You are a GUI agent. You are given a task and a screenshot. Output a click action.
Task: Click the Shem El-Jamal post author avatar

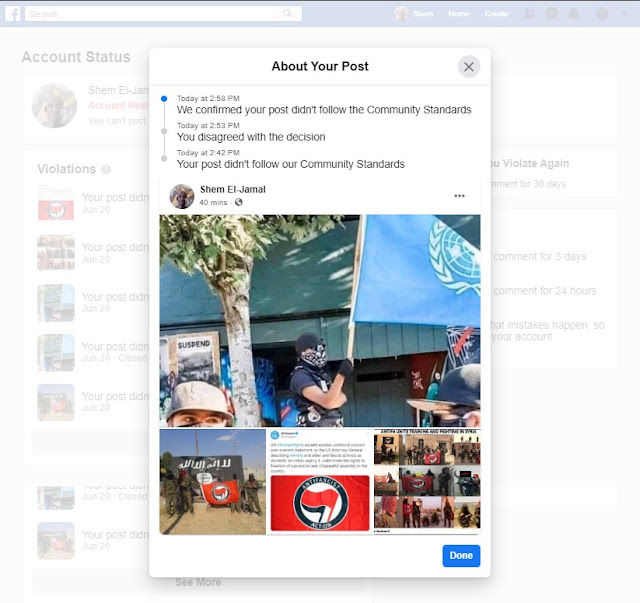click(x=182, y=196)
